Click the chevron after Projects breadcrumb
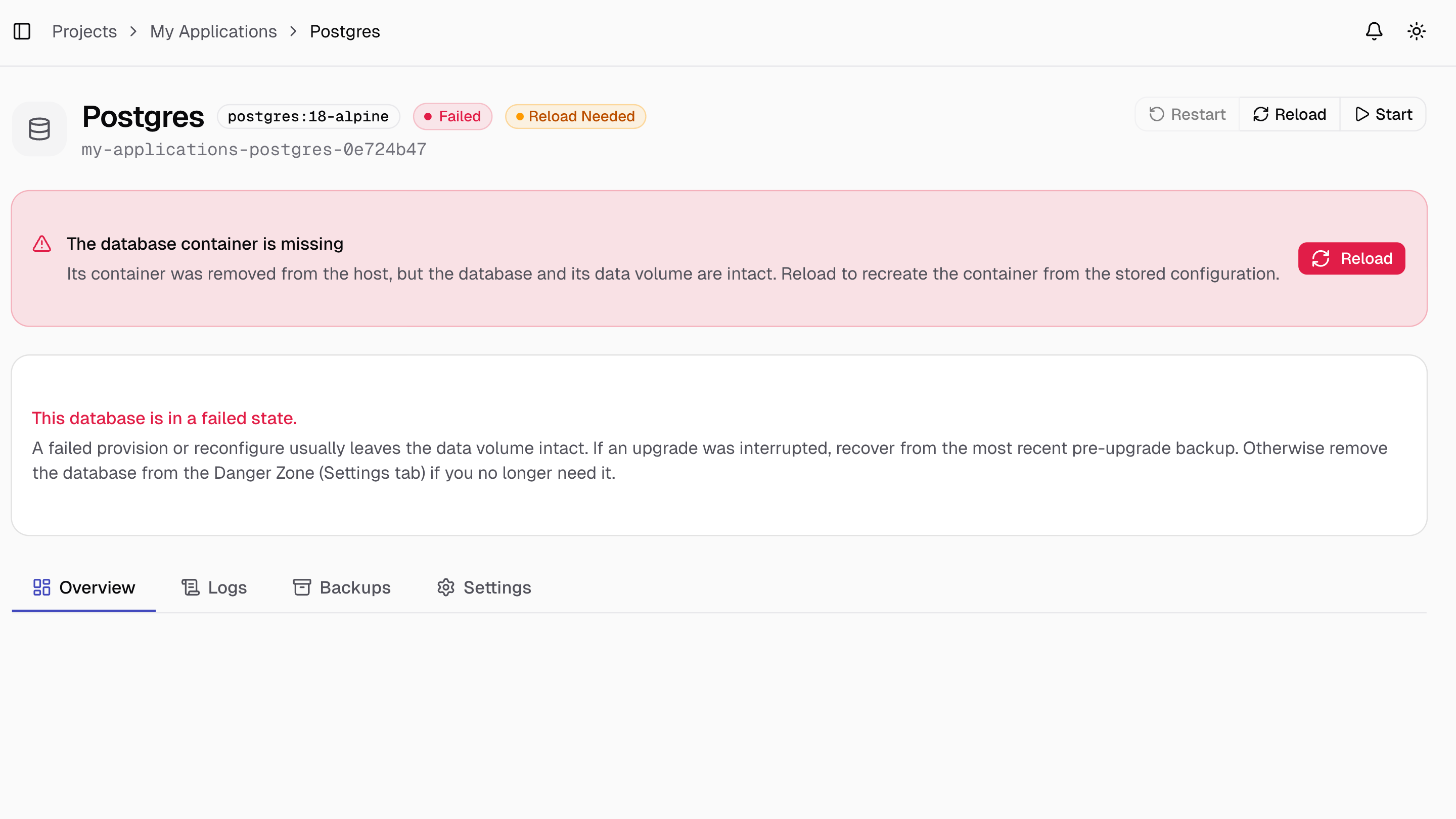 pos(133,31)
